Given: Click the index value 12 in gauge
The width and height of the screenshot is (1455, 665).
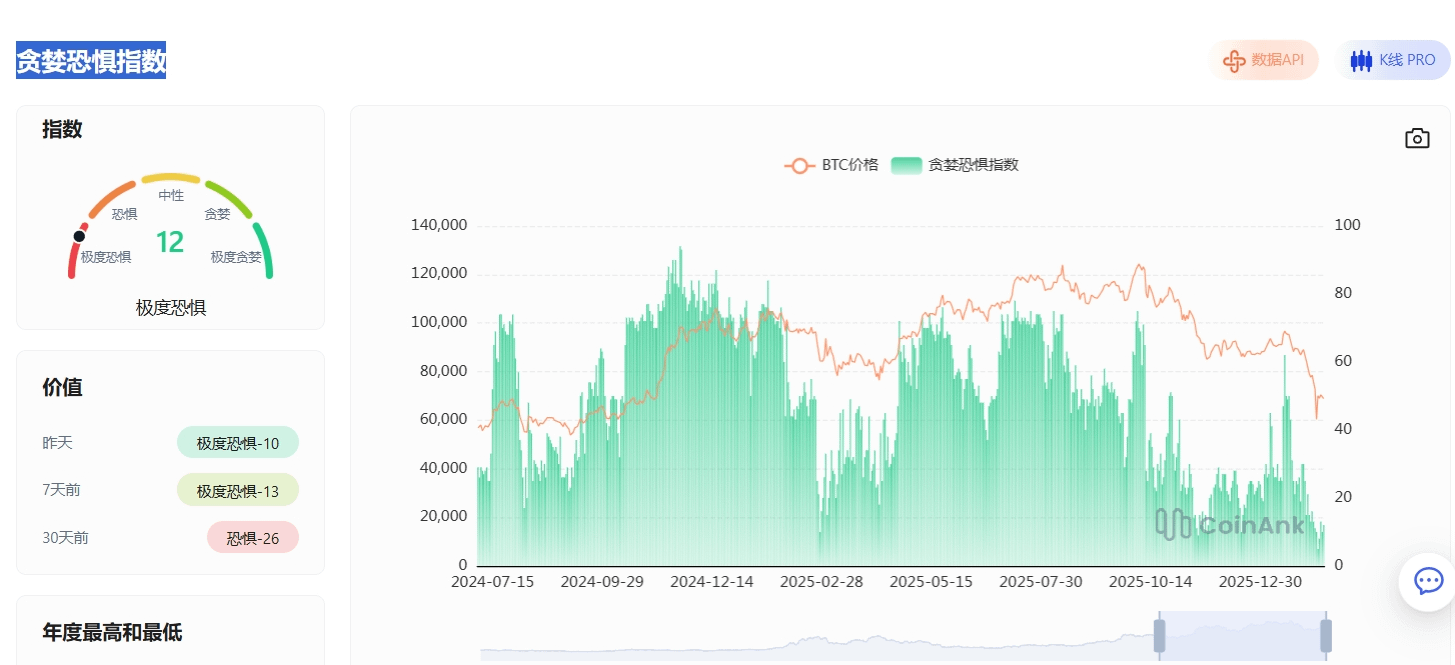Looking at the screenshot, I should coord(170,242).
